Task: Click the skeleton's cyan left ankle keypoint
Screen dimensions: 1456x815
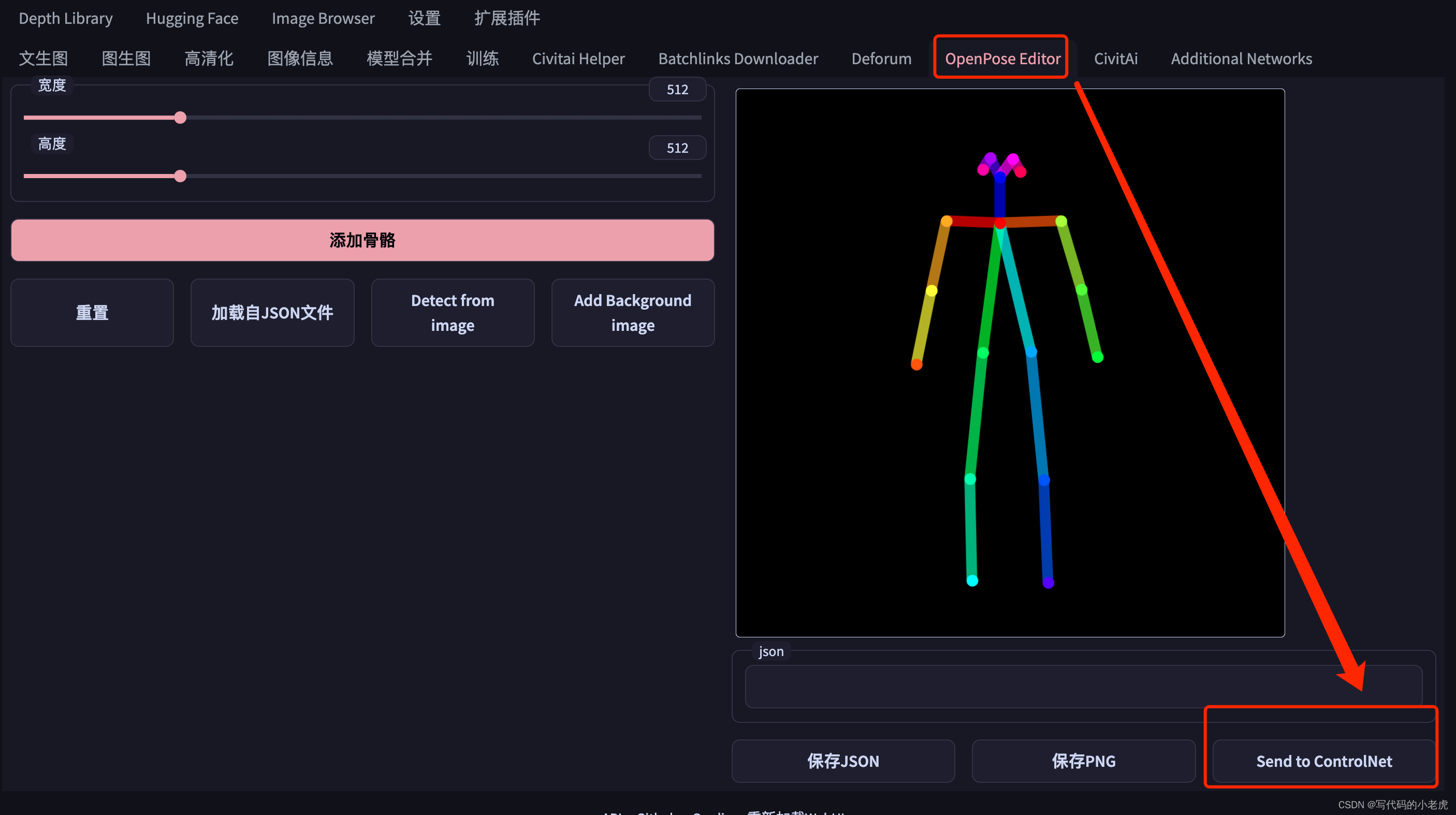Action: pyautogui.click(x=972, y=580)
